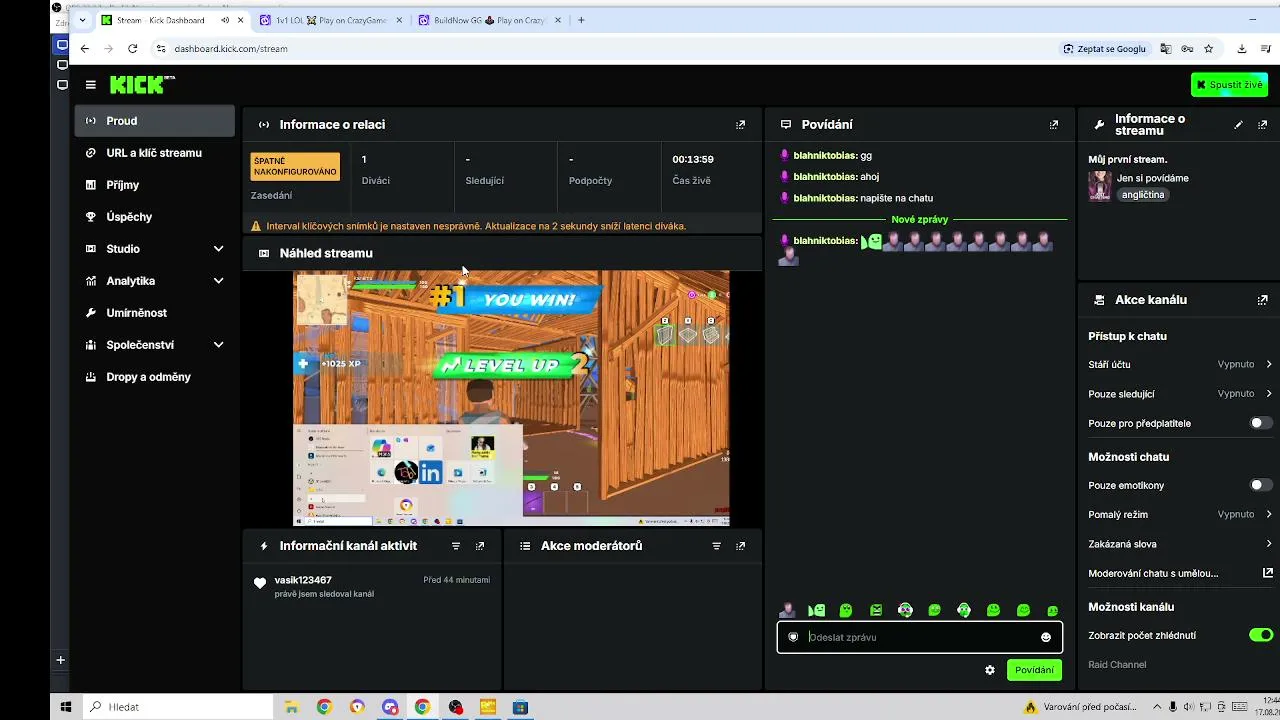This screenshot has width=1280, height=720.
Task: Pop out the Akce moderátorů panel
Action: [x=740, y=546]
